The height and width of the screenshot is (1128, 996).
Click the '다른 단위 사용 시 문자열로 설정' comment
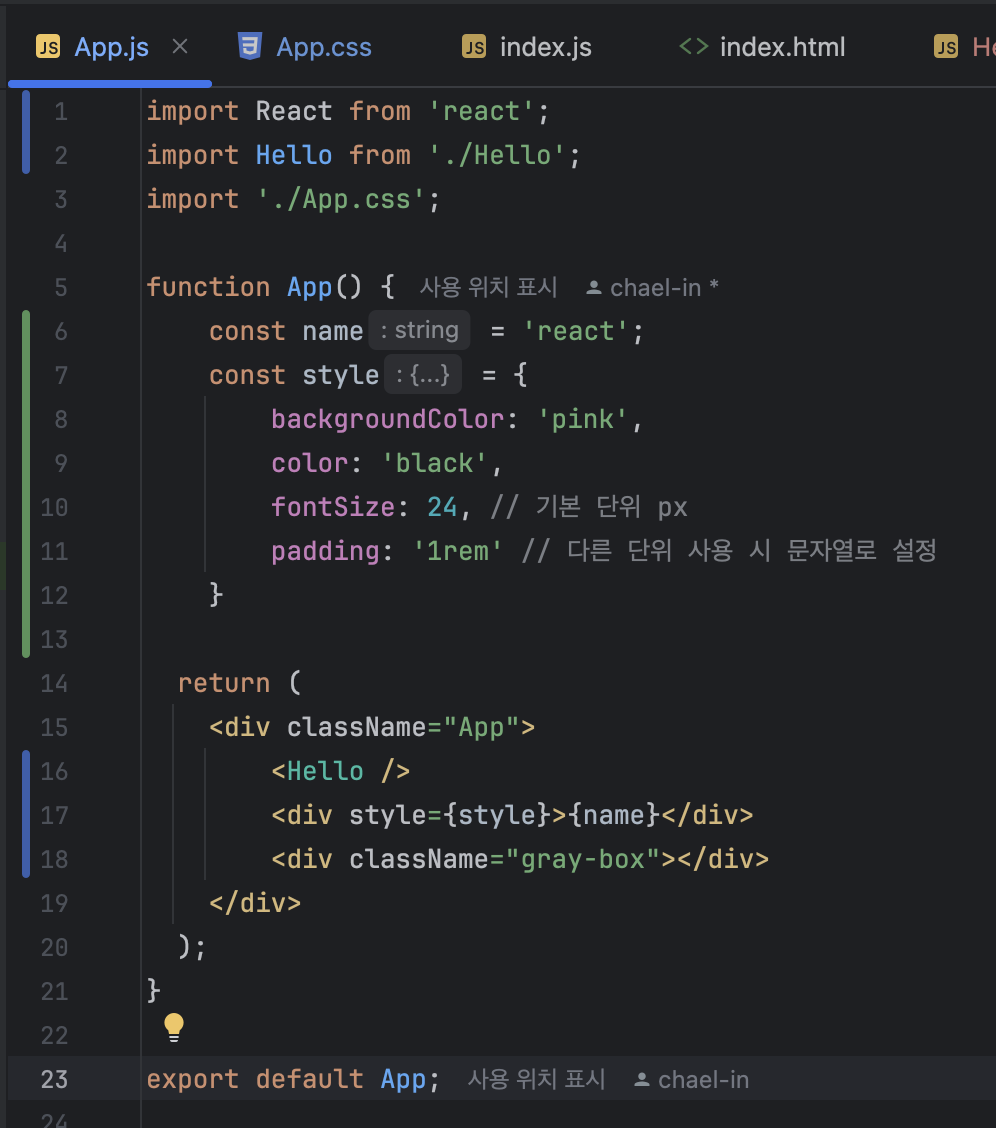tap(729, 551)
